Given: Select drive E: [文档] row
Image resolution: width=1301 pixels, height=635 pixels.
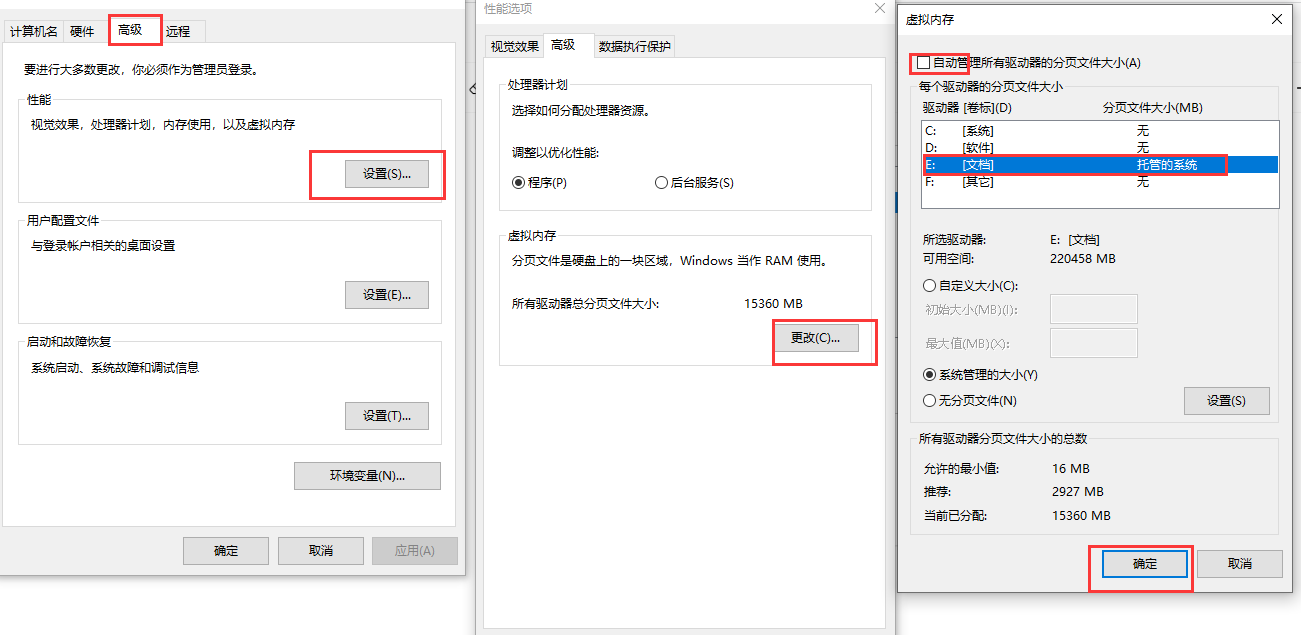Looking at the screenshot, I should [x=1100, y=165].
